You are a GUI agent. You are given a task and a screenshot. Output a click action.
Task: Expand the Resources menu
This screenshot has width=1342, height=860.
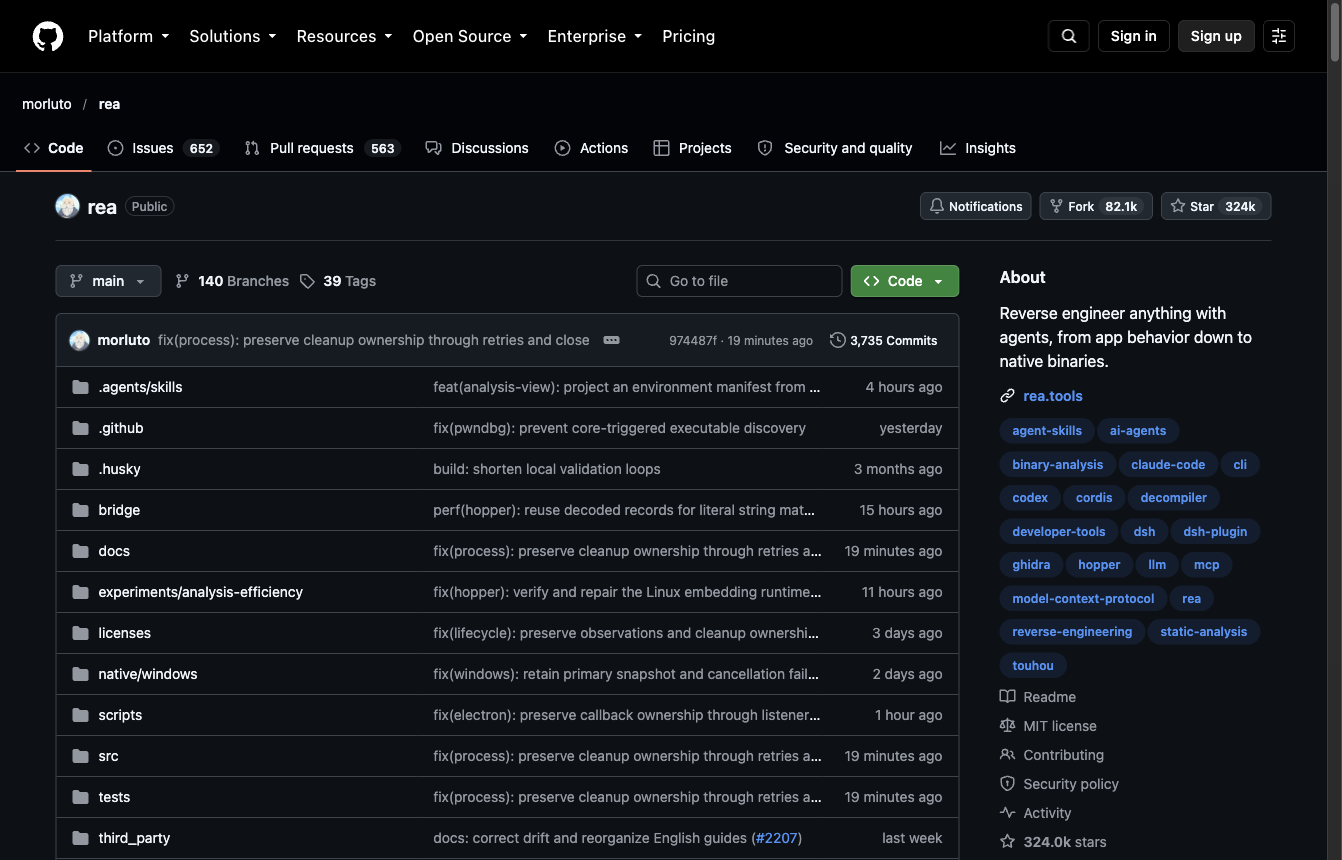coord(344,36)
